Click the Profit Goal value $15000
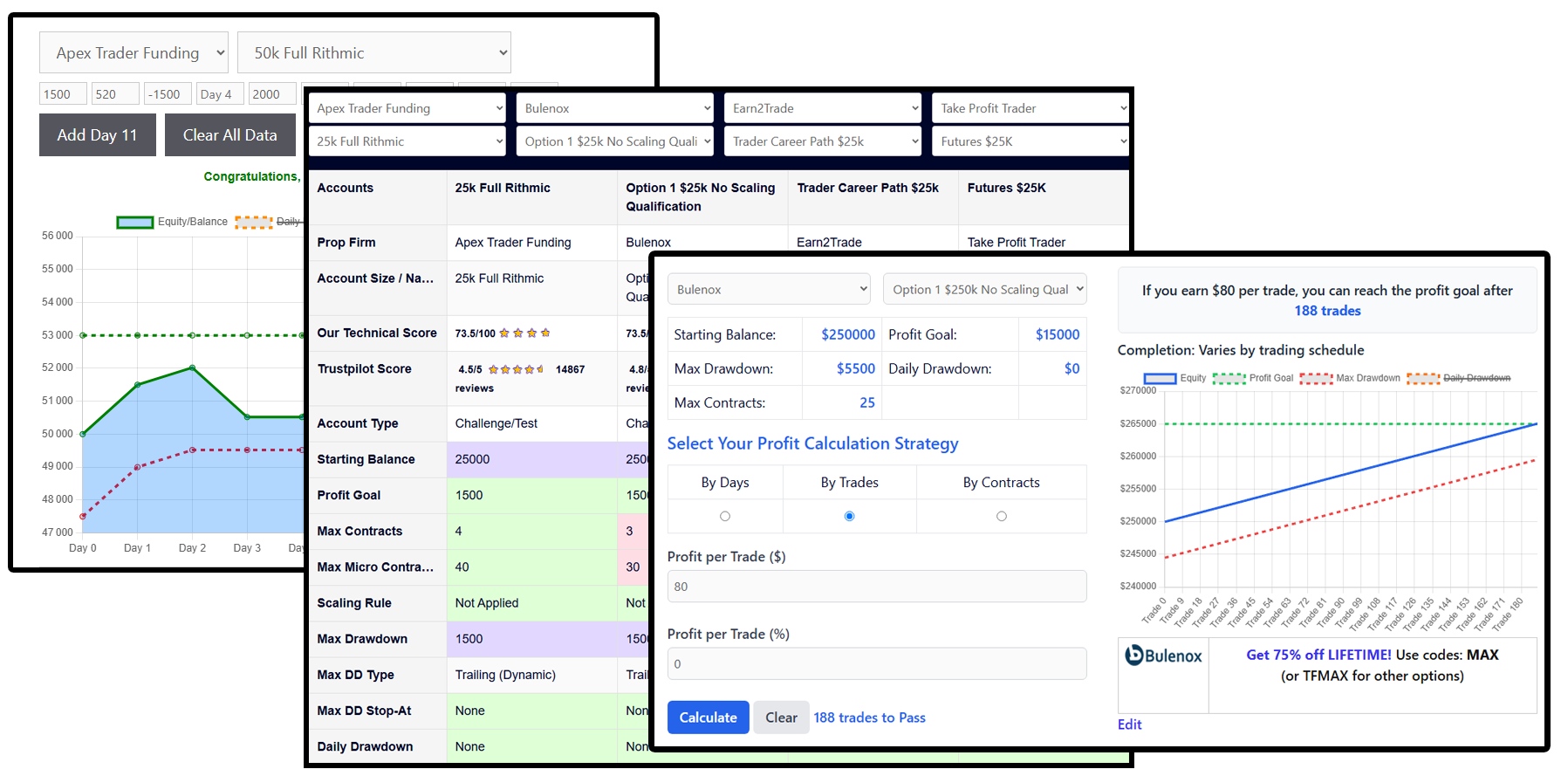The image size is (1568, 783). point(1058,334)
